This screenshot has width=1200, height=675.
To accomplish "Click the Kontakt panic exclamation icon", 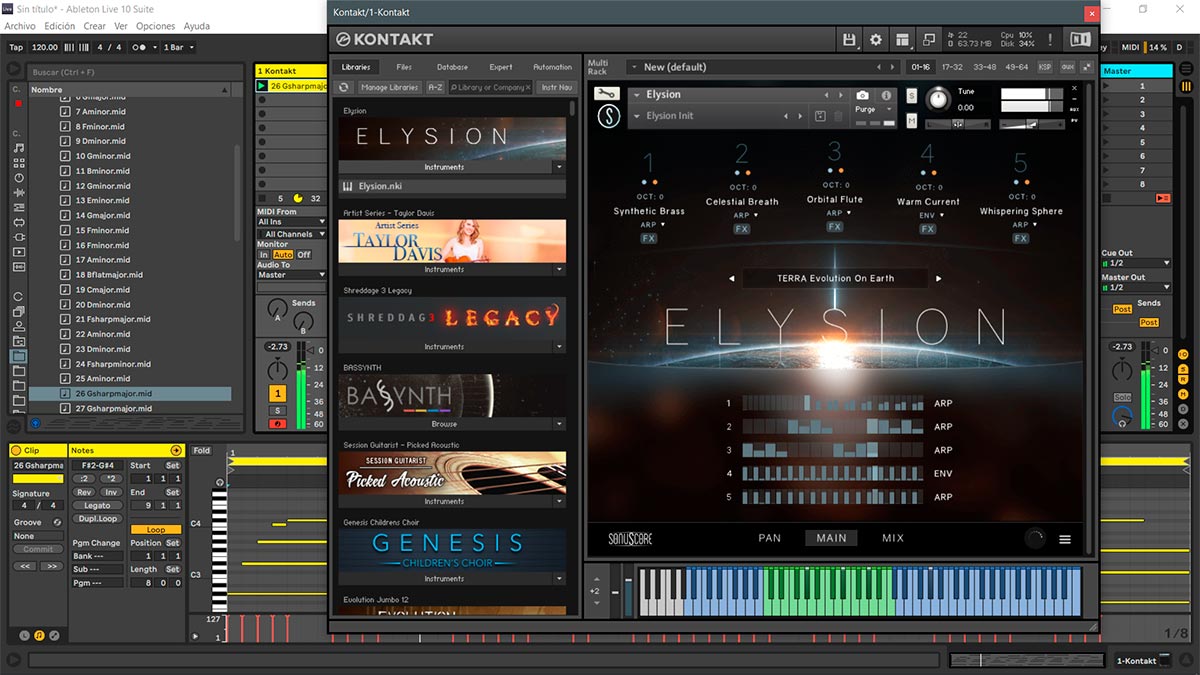I will point(1049,39).
